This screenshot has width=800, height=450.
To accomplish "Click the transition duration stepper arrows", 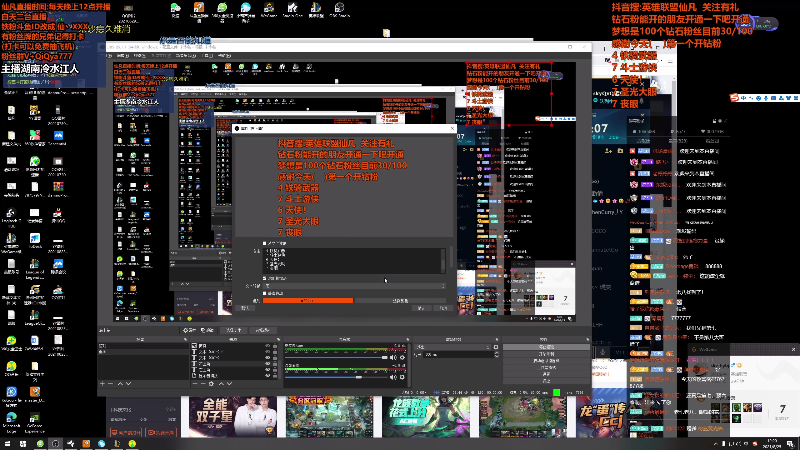I will (x=496, y=354).
